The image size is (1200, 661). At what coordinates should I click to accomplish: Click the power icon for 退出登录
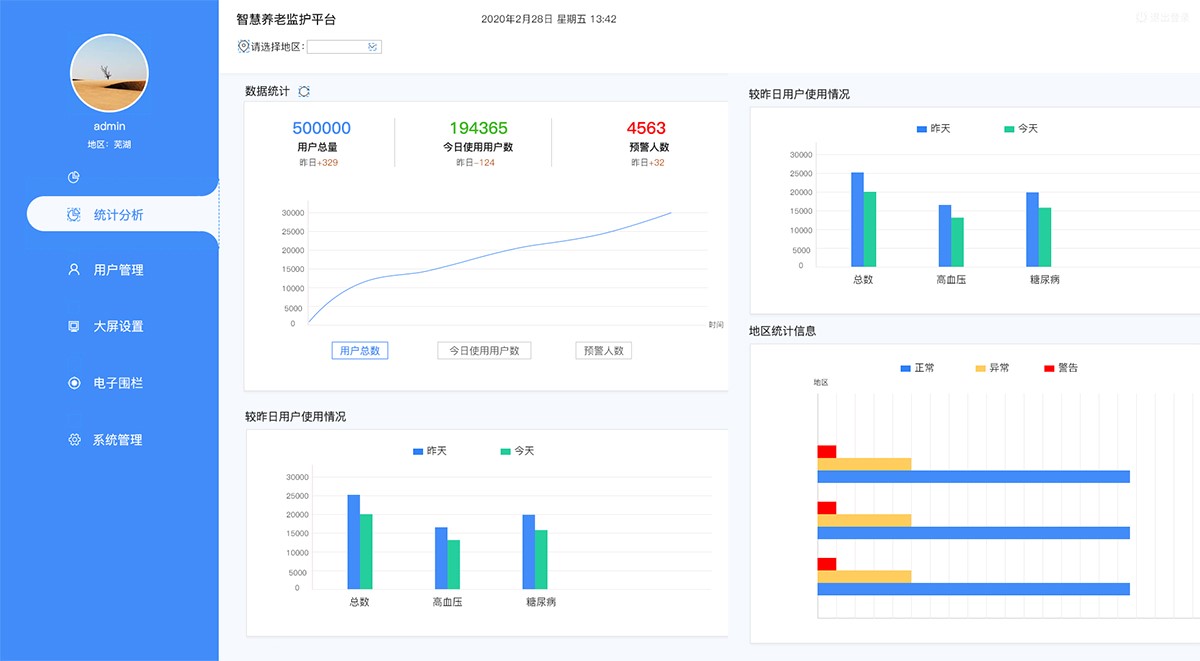pos(1141,17)
